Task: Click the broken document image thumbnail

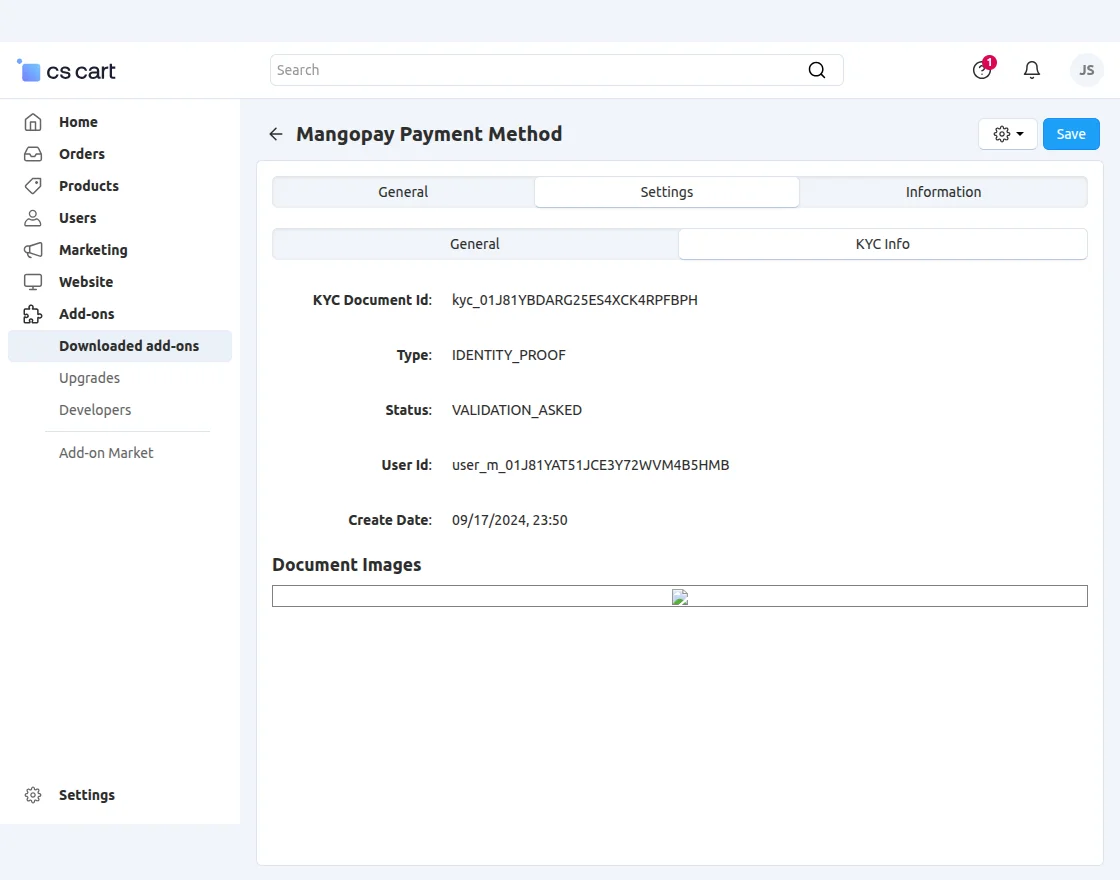Action: 680,596
